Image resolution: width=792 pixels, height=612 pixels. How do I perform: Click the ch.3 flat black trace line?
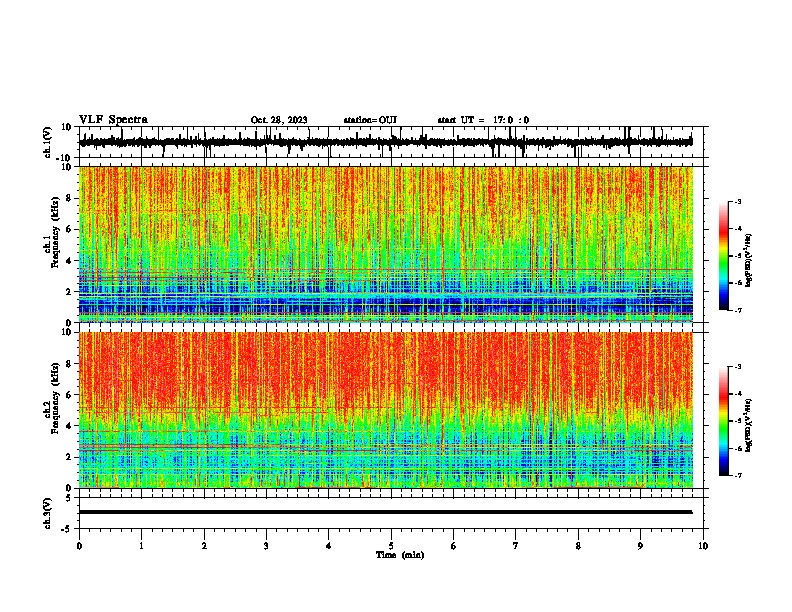pyautogui.click(x=386, y=512)
